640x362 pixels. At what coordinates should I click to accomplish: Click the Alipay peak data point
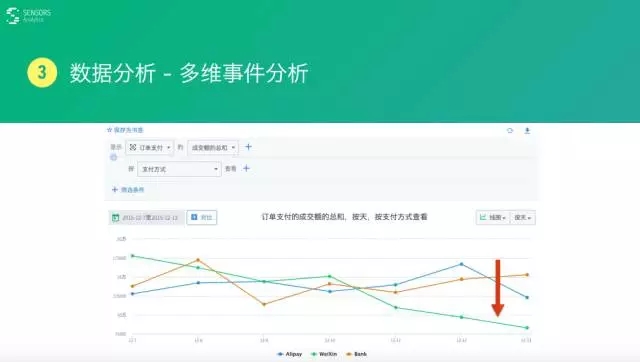click(462, 264)
